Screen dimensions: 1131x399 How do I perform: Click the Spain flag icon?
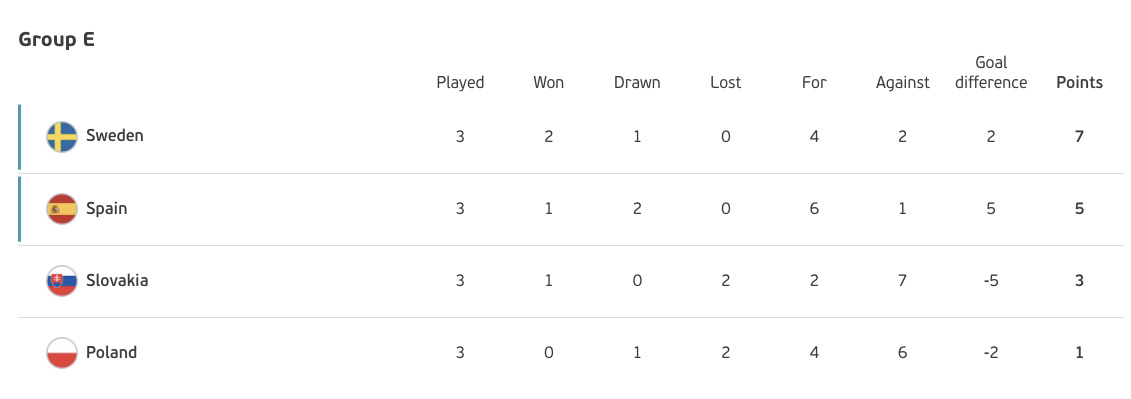pos(62,209)
